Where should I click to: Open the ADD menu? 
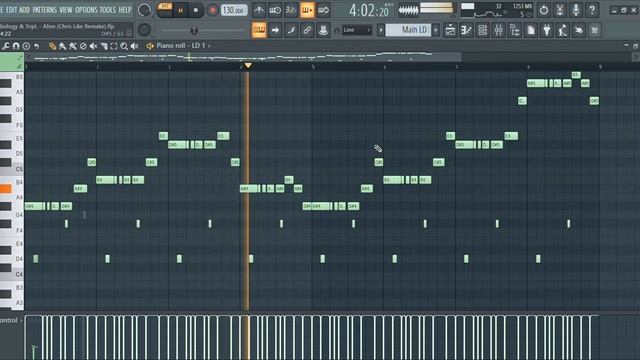coord(24,9)
